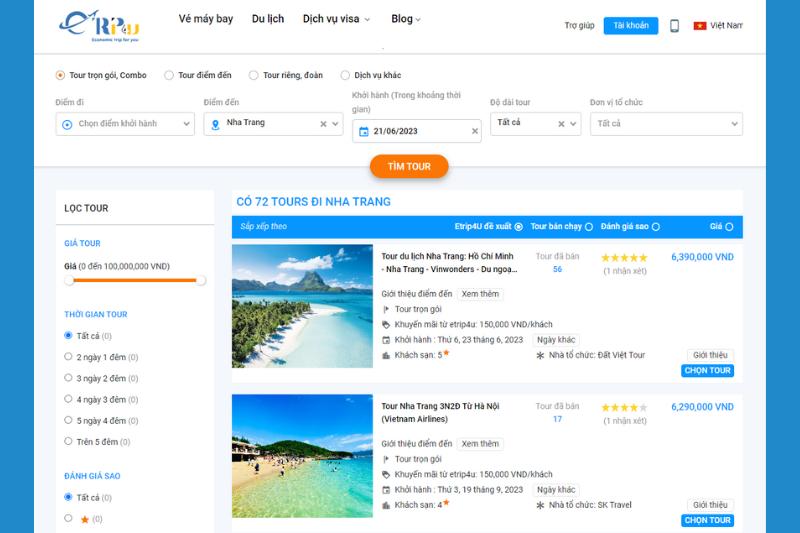Click star rating of Đất Việt Tour listing
The height and width of the screenshot is (533, 800).
[624, 258]
